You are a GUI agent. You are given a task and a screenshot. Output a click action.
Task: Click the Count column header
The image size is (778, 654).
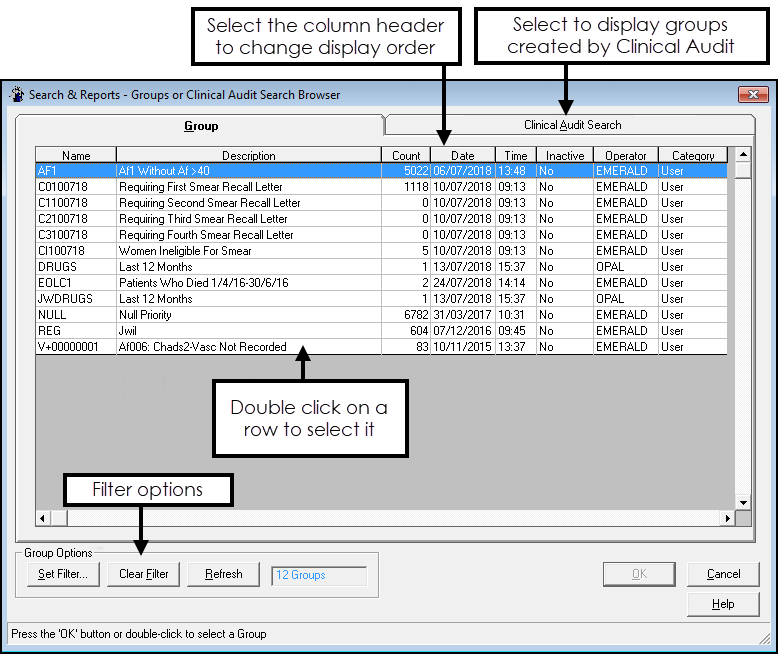pos(406,155)
